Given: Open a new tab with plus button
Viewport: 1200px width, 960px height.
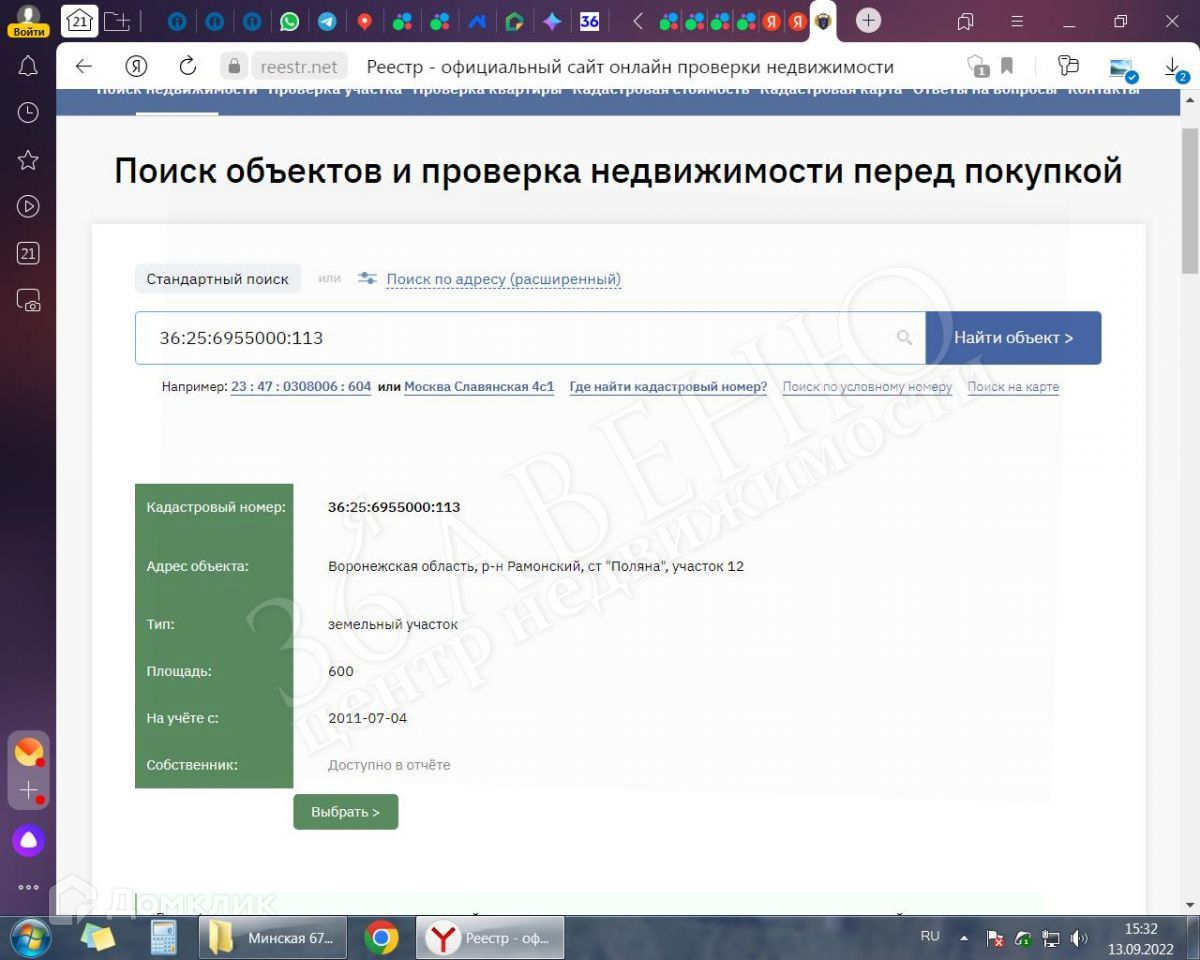Looking at the screenshot, I should click(869, 21).
